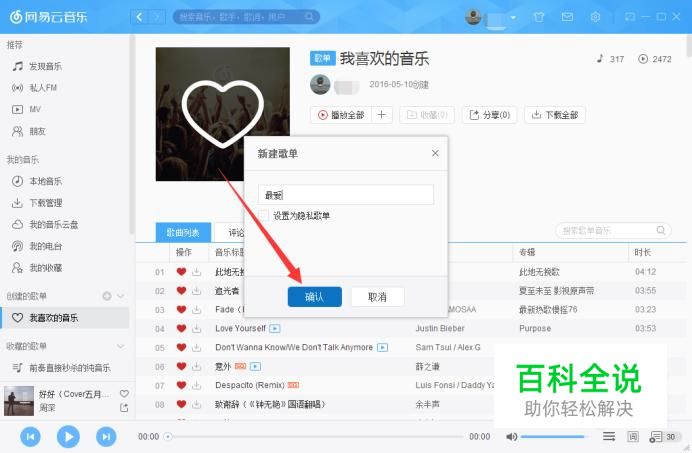This screenshot has width=692, height=453.
Task: Unlike song 03 Fade with its heart
Action: click(181, 310)
